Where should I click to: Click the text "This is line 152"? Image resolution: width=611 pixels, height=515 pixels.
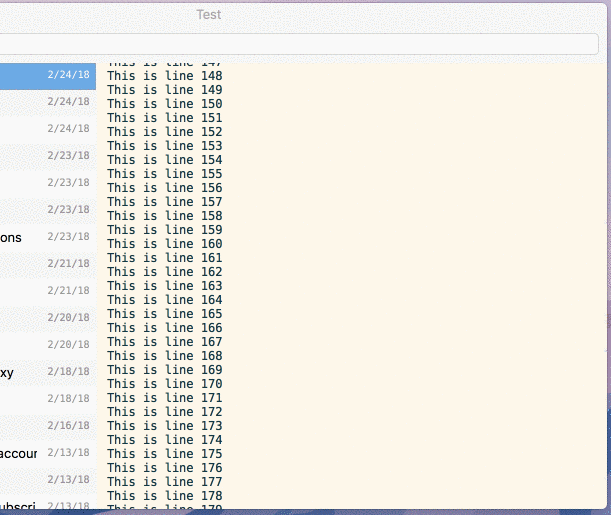pyautogui.click(x=165, y=132)
